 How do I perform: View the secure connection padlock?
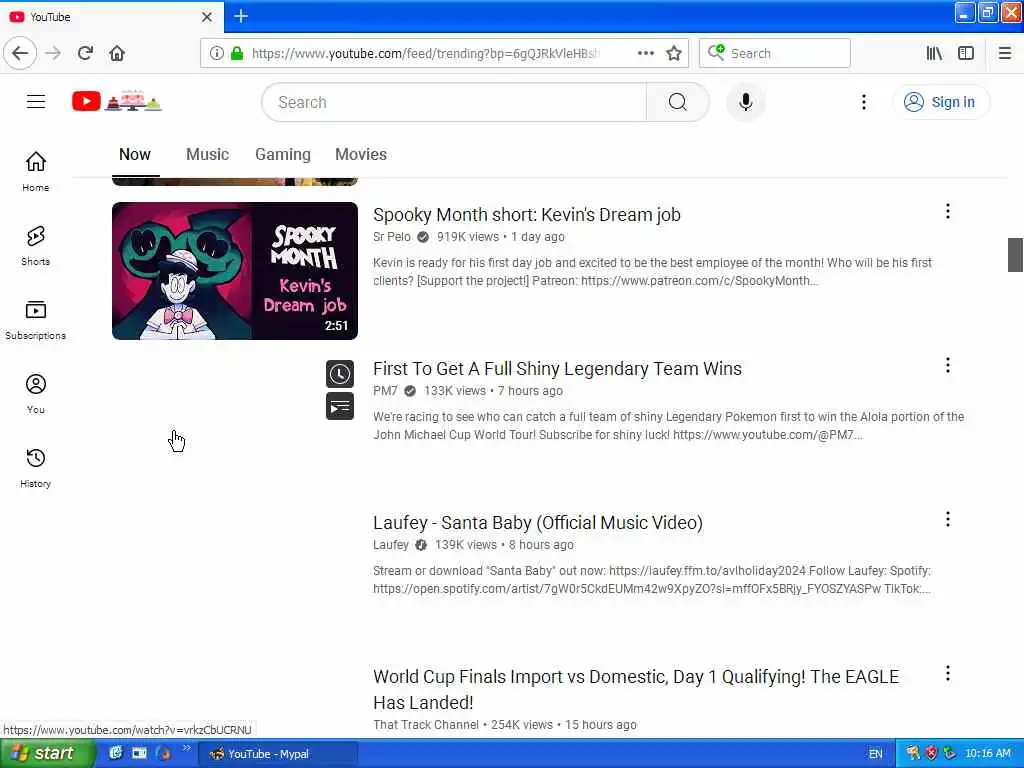pos(237,53)
